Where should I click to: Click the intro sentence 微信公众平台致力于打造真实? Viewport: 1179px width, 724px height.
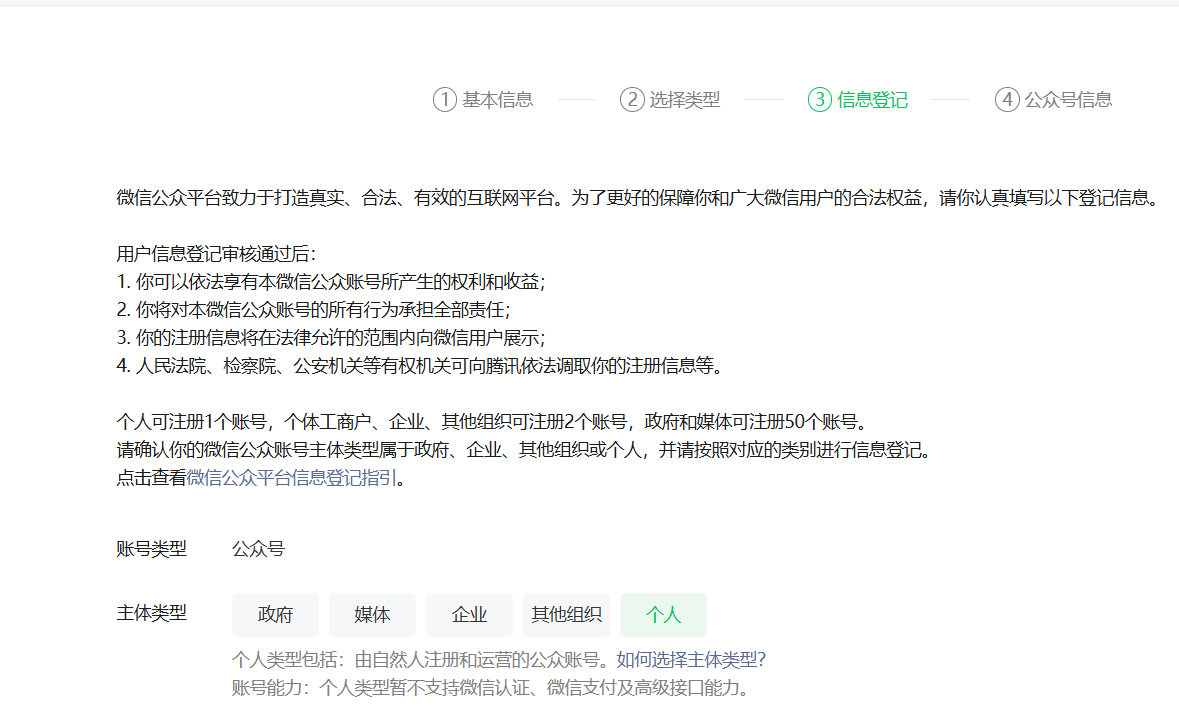click(x=639, y=198)
